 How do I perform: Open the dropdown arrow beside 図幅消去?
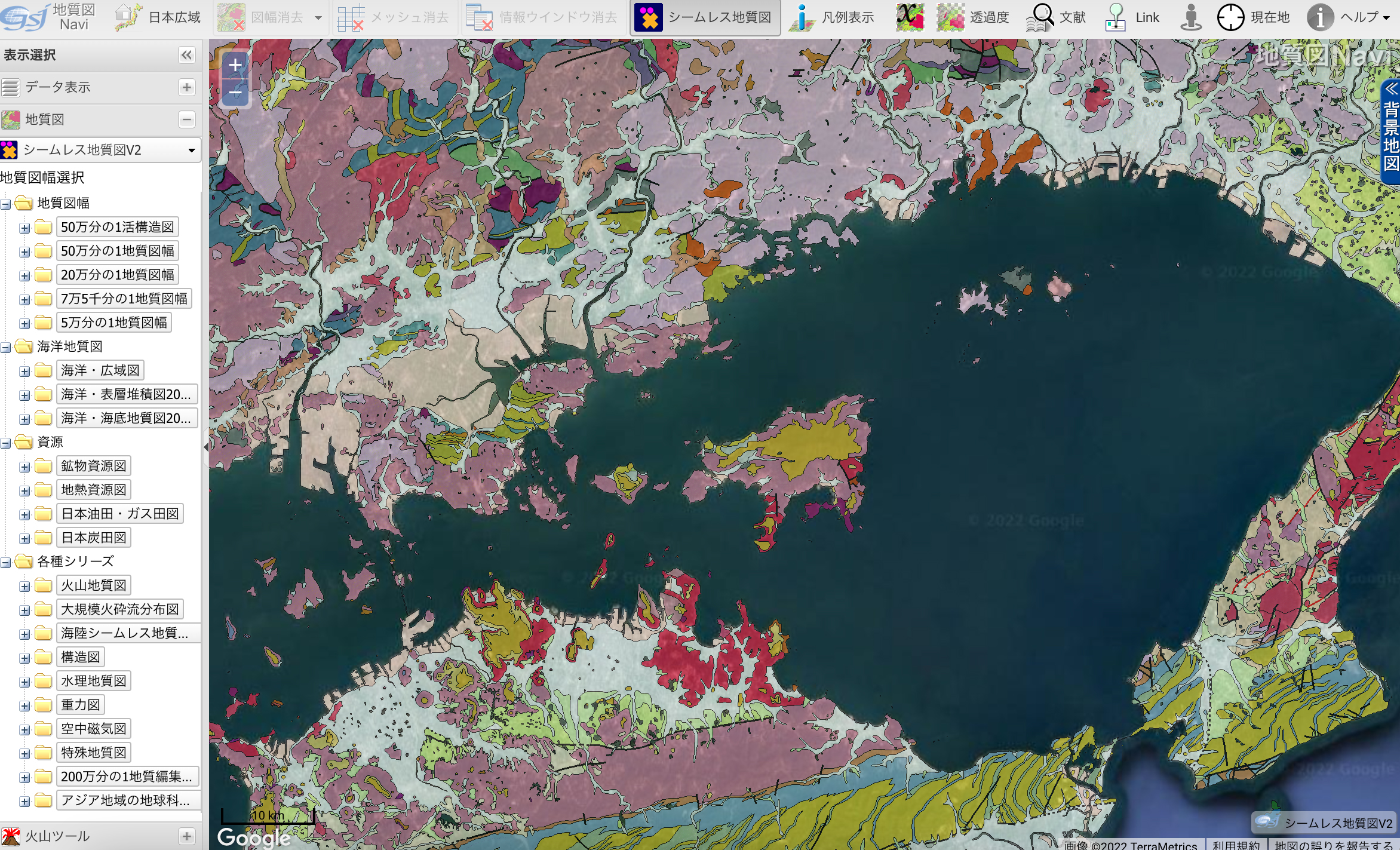pos(318,17)
